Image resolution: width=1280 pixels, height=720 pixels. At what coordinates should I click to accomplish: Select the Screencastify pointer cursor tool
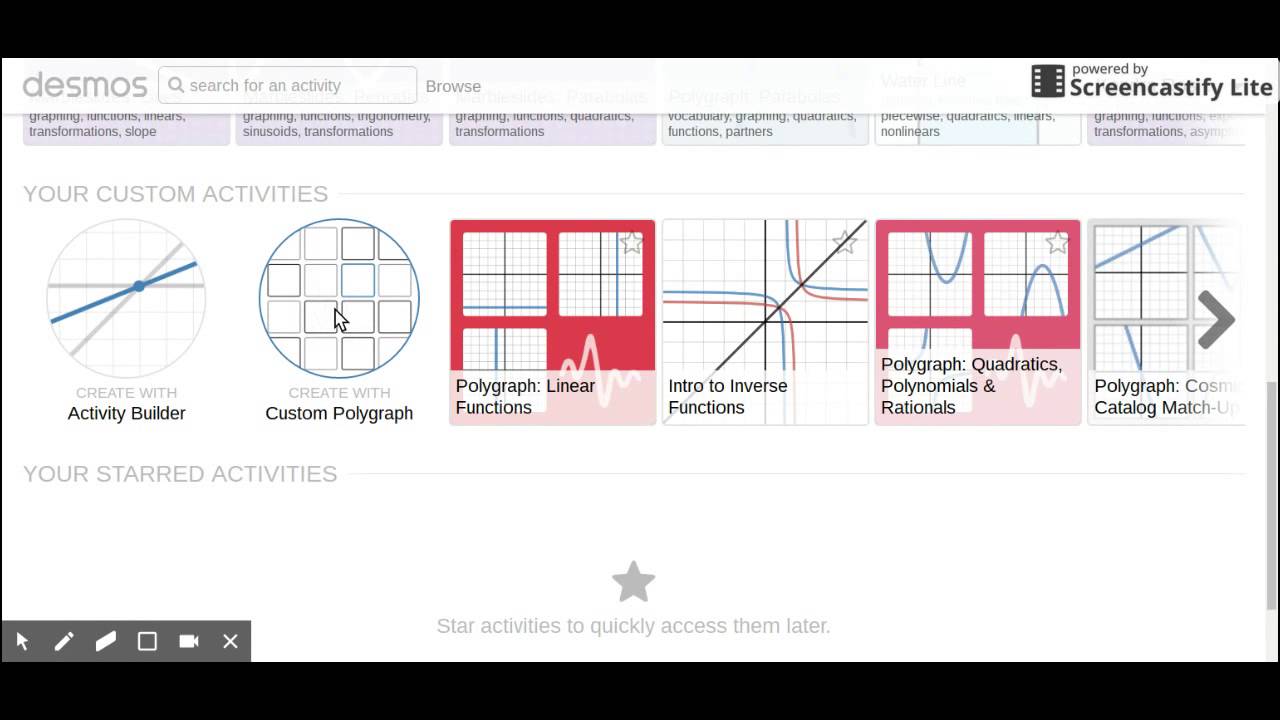coord(22,641)
